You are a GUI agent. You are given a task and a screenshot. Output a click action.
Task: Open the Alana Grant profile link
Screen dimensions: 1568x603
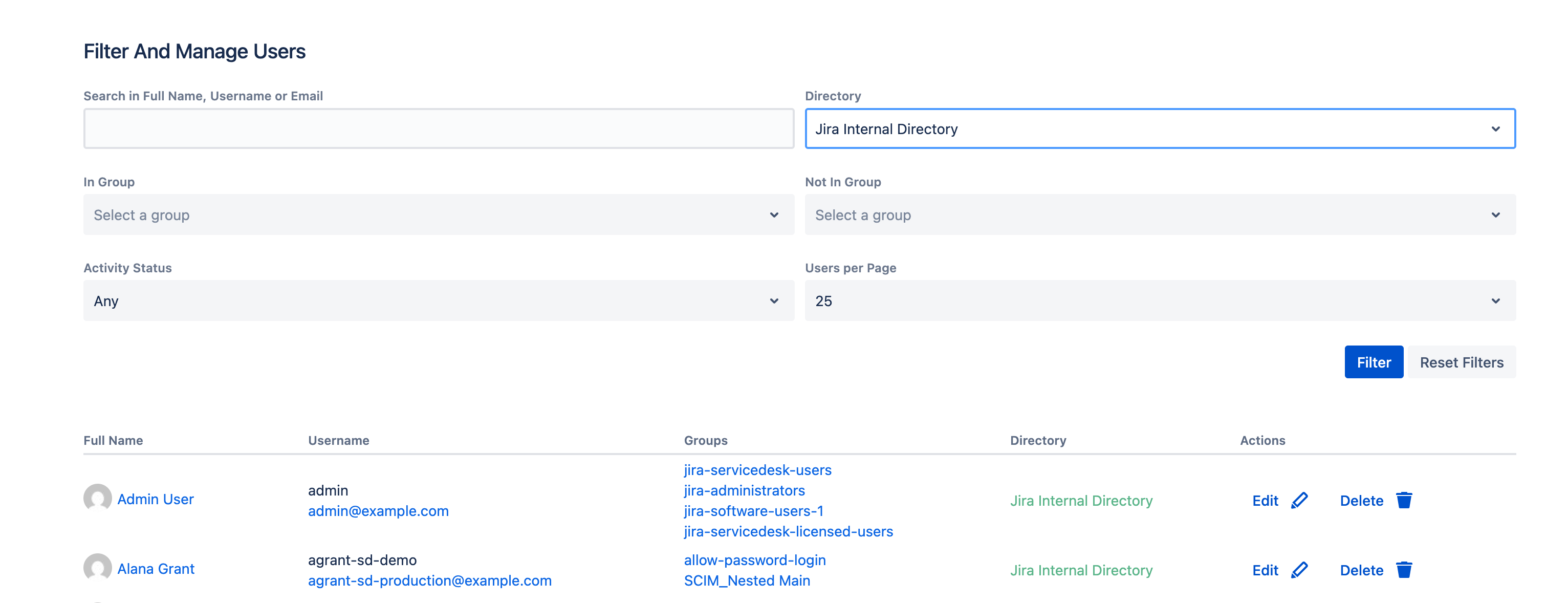pos(156,568)
